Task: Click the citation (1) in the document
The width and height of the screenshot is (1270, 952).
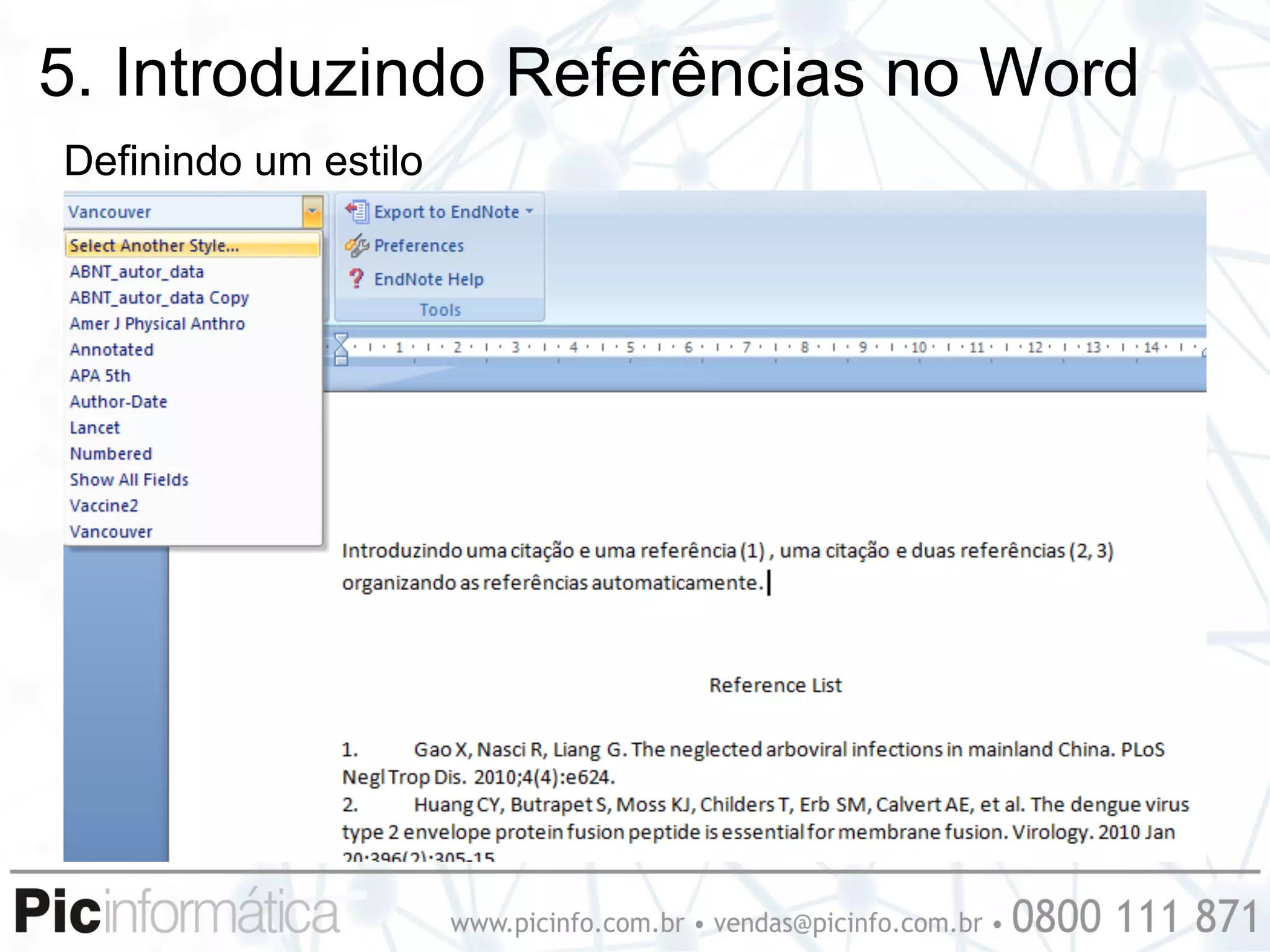Action: pos(753,551)
